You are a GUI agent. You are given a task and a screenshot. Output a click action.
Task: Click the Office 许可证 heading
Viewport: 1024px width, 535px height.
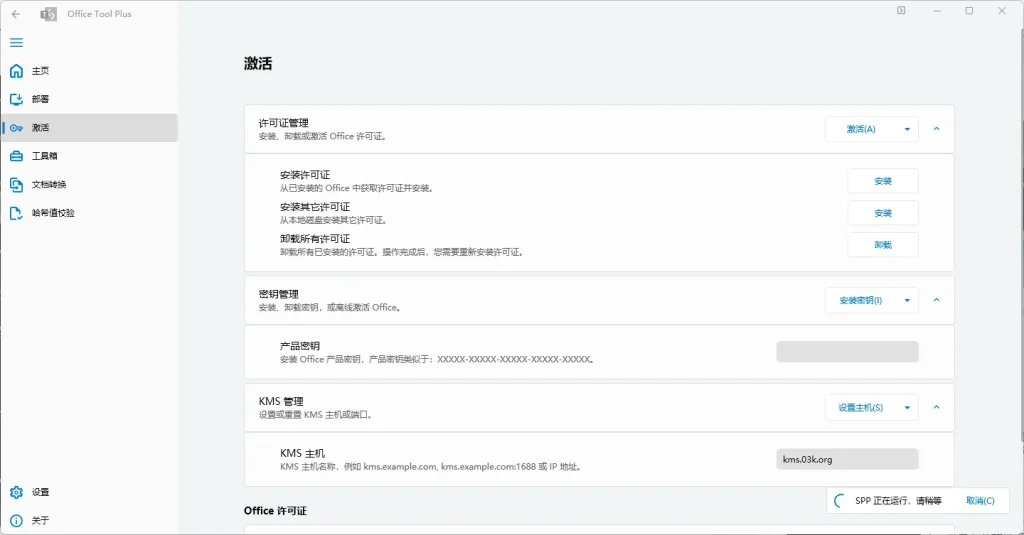[275, 511]
